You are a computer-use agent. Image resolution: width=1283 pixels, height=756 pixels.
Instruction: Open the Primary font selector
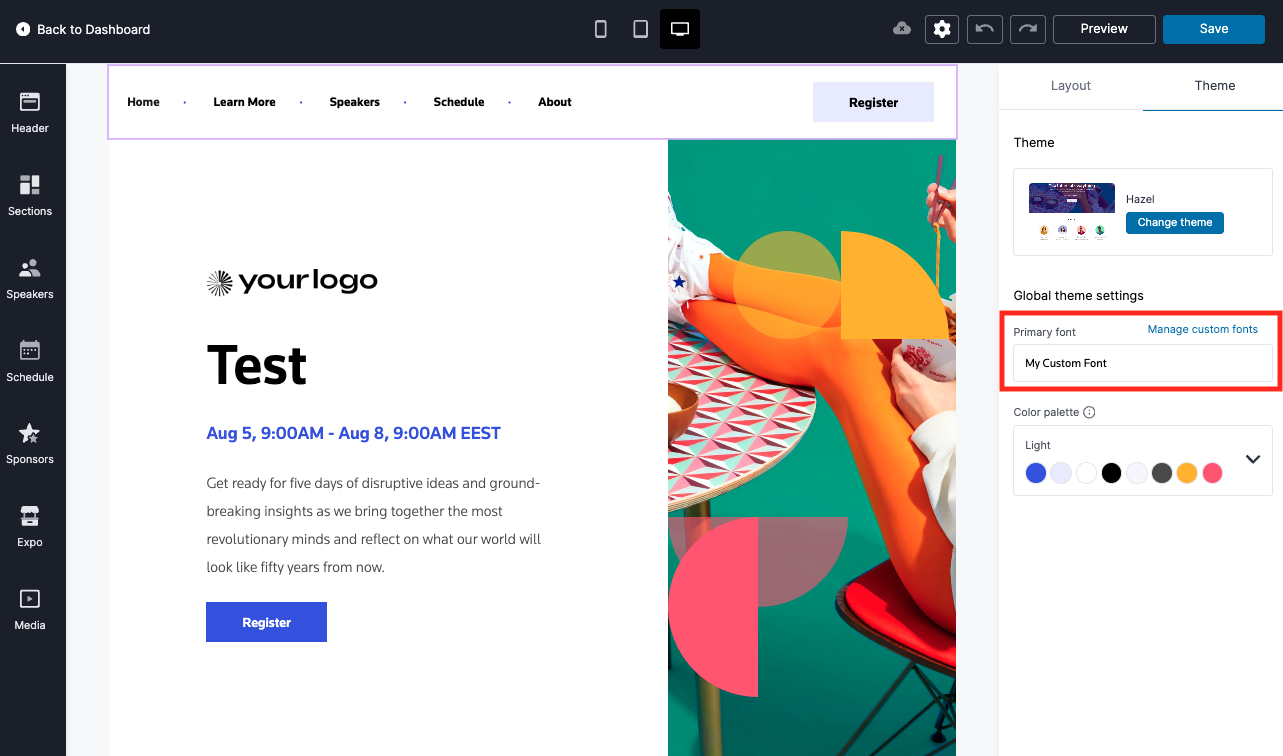coord(1143,363)
